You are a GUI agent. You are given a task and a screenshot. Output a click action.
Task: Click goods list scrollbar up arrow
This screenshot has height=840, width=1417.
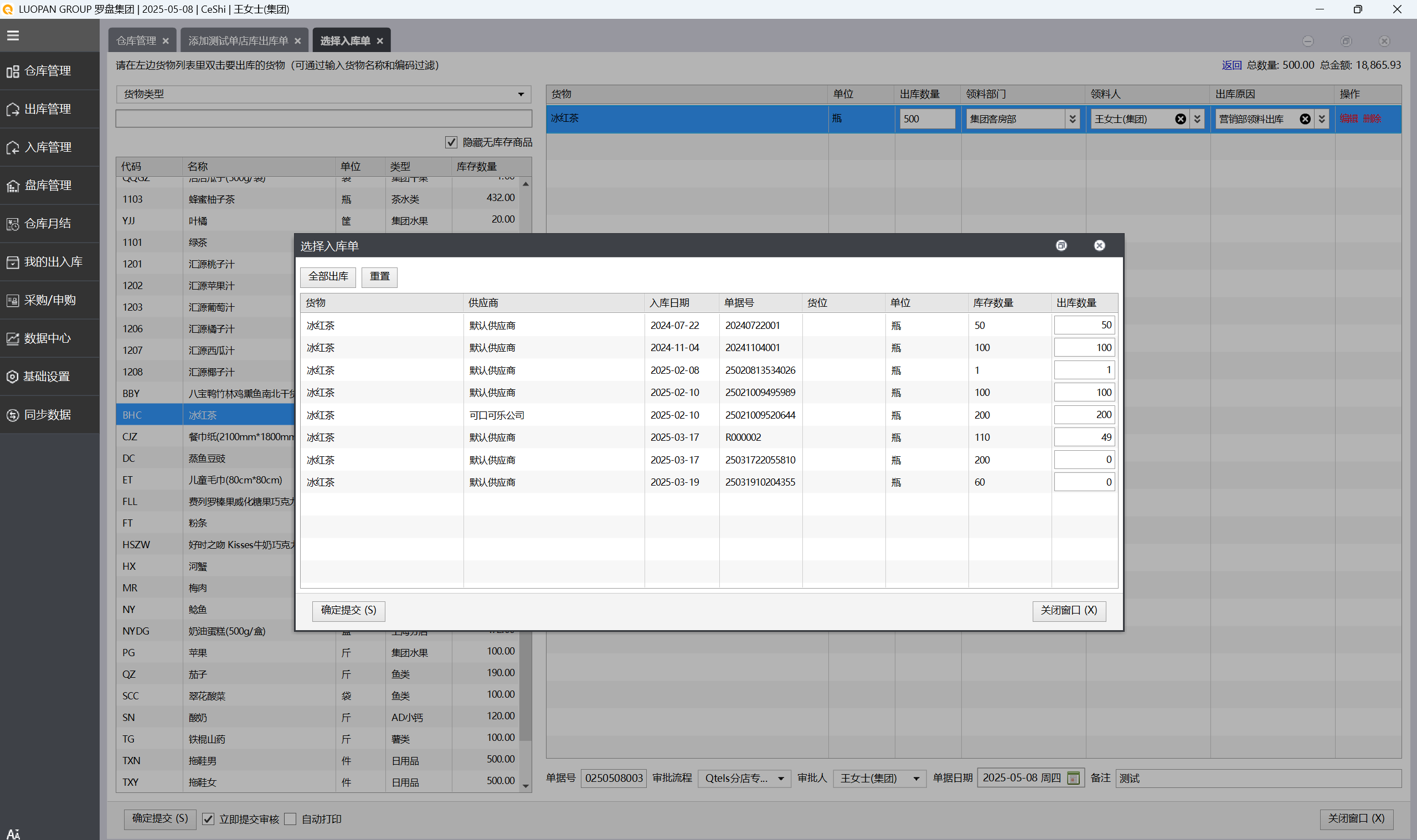[x=526, y=184]
